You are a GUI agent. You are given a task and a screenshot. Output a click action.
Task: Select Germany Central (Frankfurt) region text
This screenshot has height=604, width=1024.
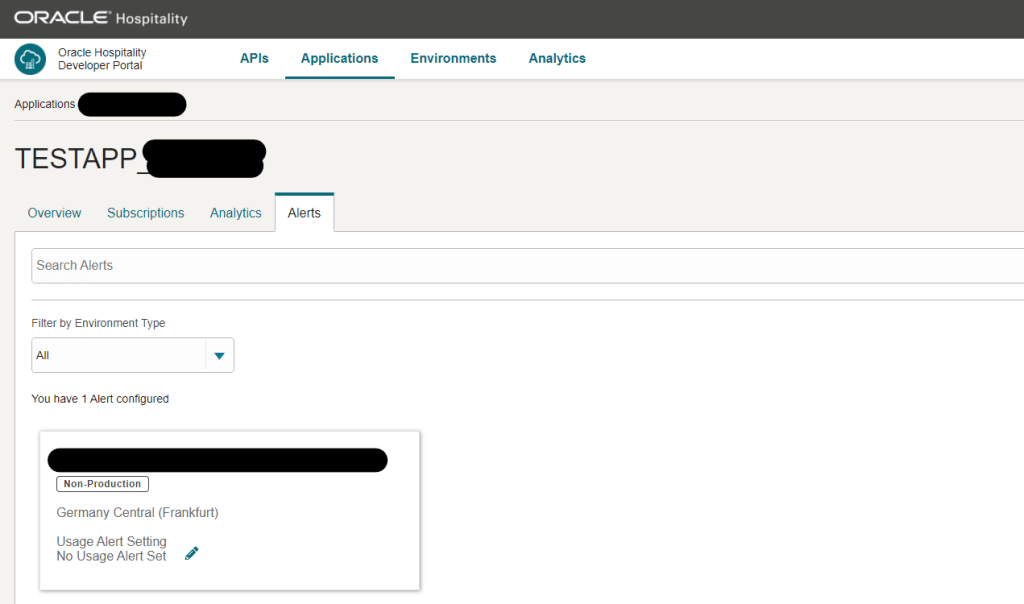point(137,512)
